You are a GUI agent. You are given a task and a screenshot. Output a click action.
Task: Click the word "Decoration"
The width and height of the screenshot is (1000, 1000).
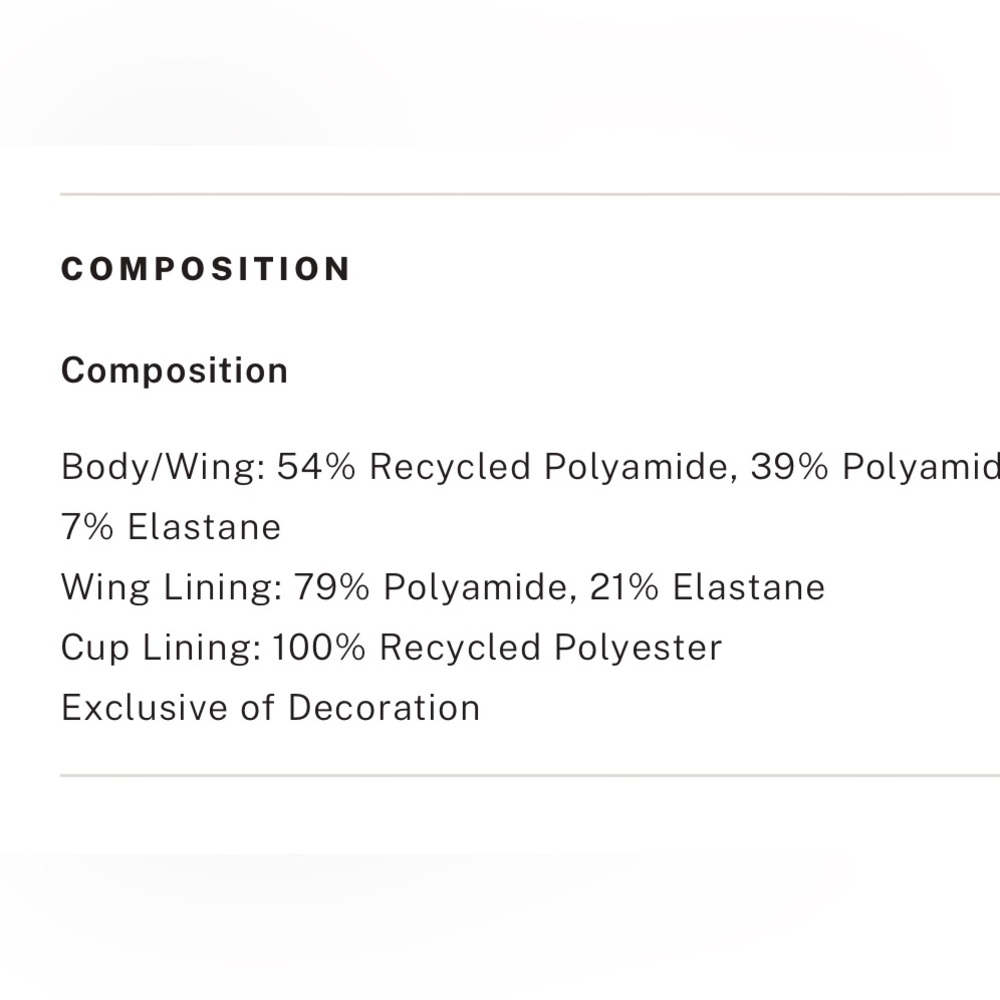coord(384,707)
